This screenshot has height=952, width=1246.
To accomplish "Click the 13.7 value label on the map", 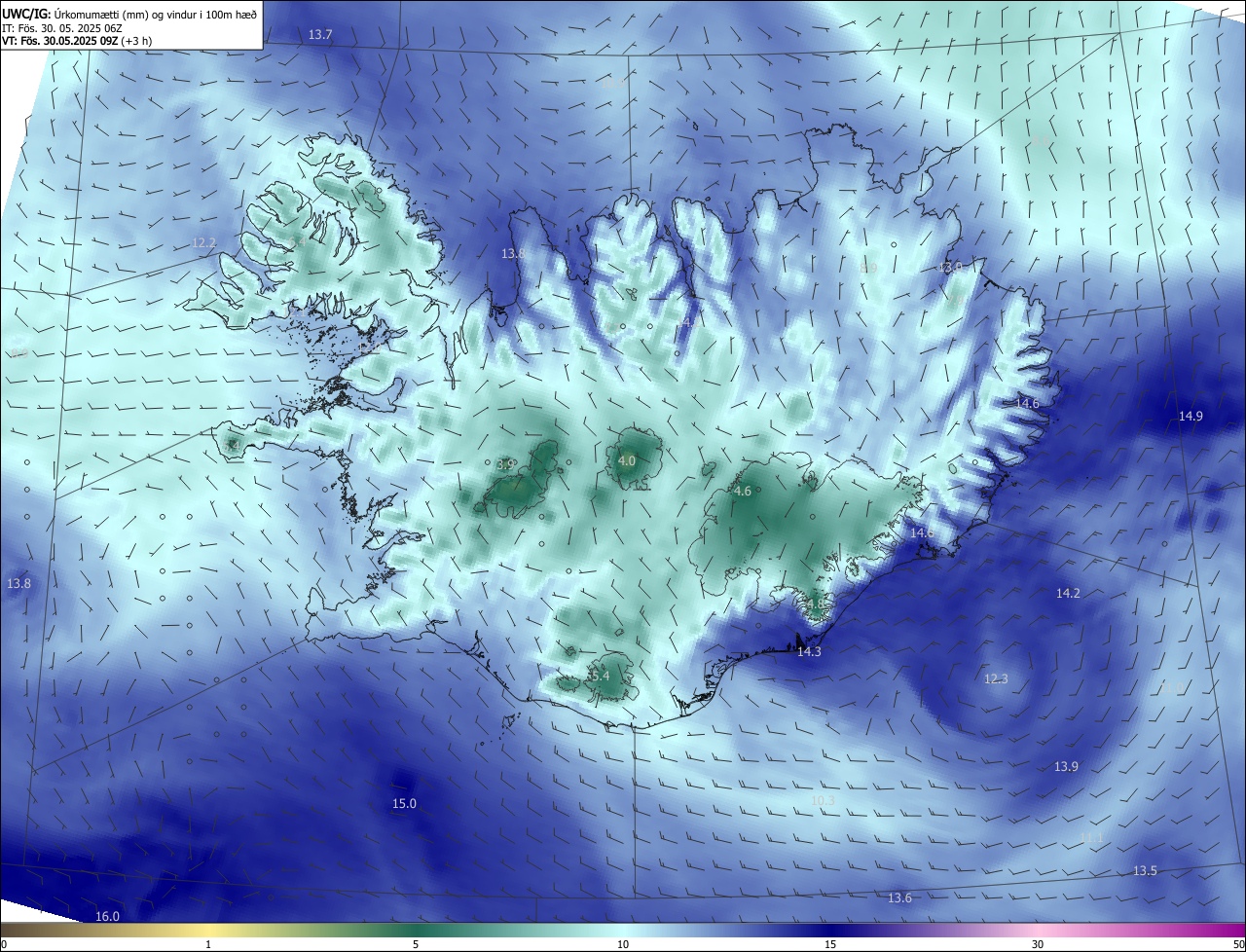I will click(320, 34).
